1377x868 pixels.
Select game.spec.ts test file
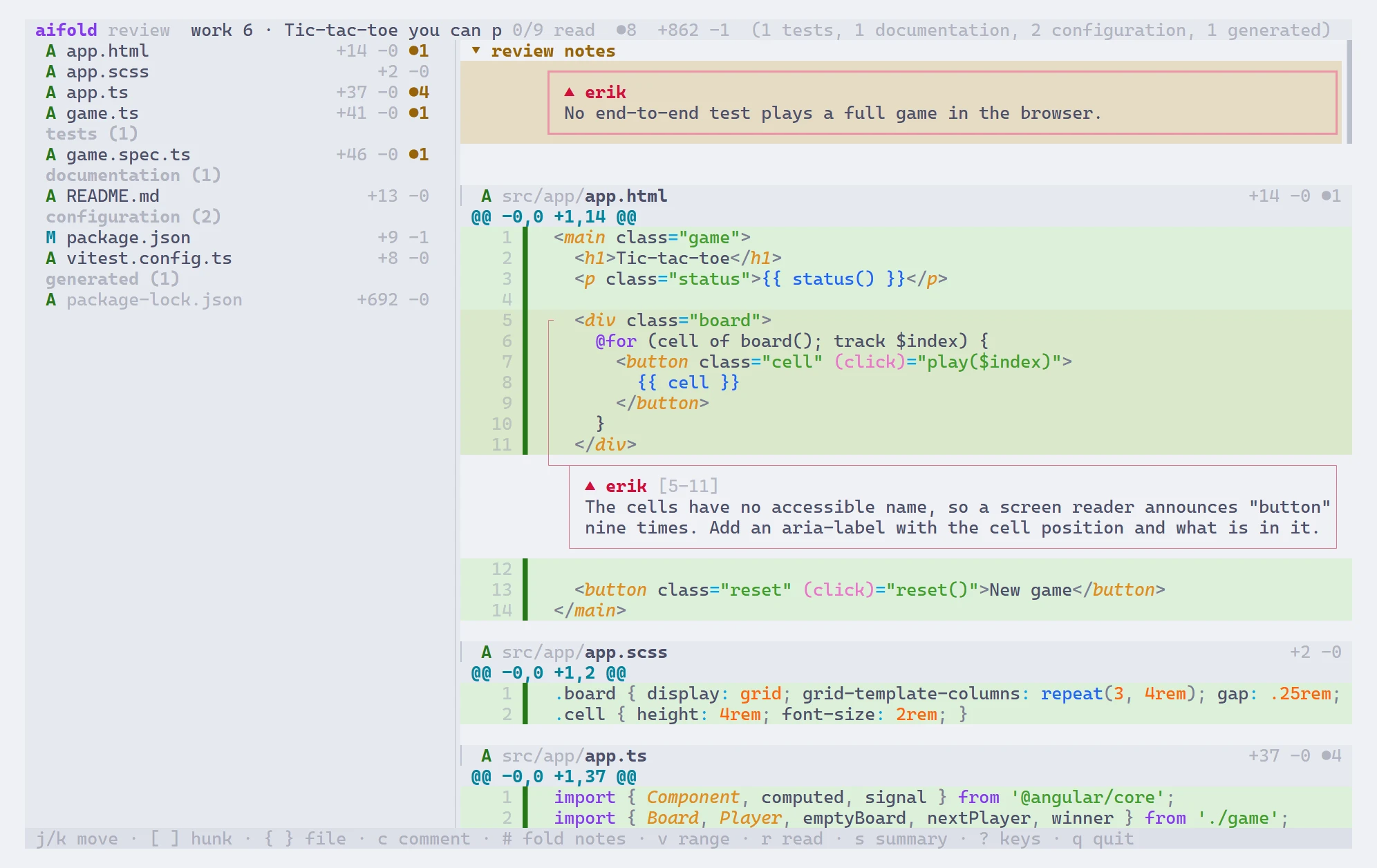click(237, 155)
